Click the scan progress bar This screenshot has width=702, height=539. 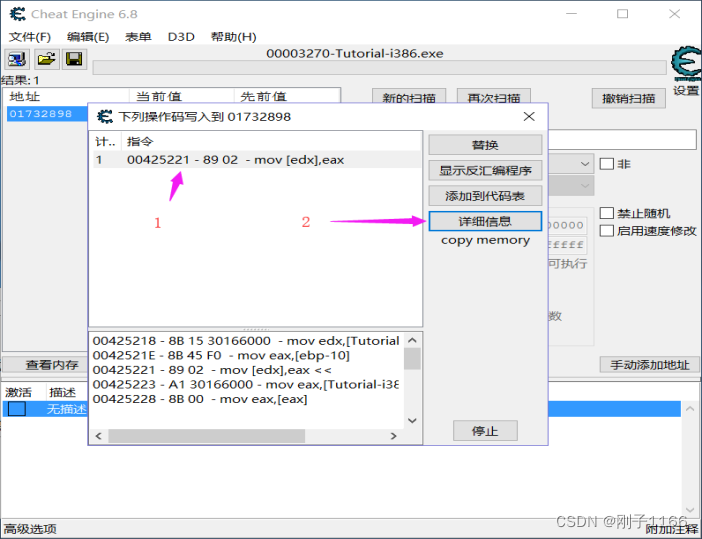pyautogui.click(x=379, y=68)
